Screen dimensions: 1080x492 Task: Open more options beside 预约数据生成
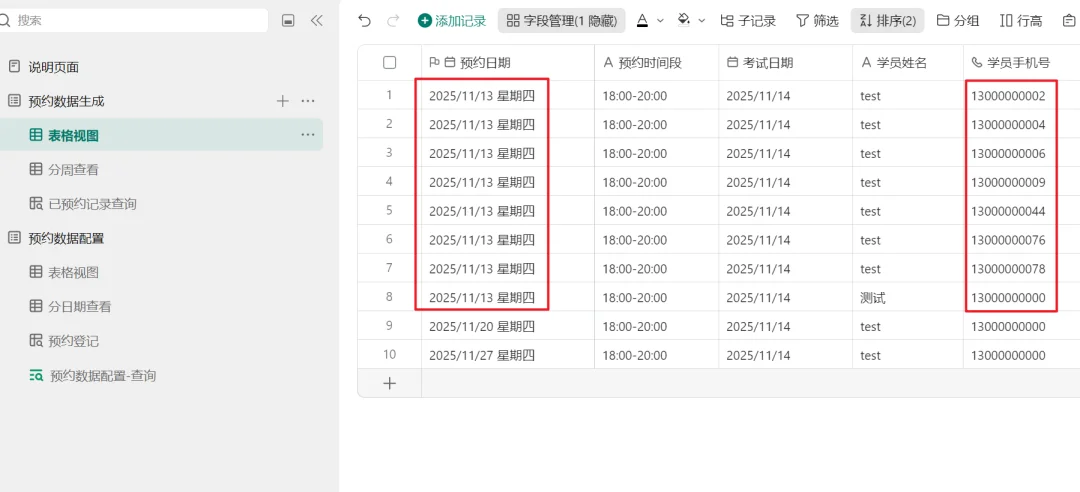(308, 101)
